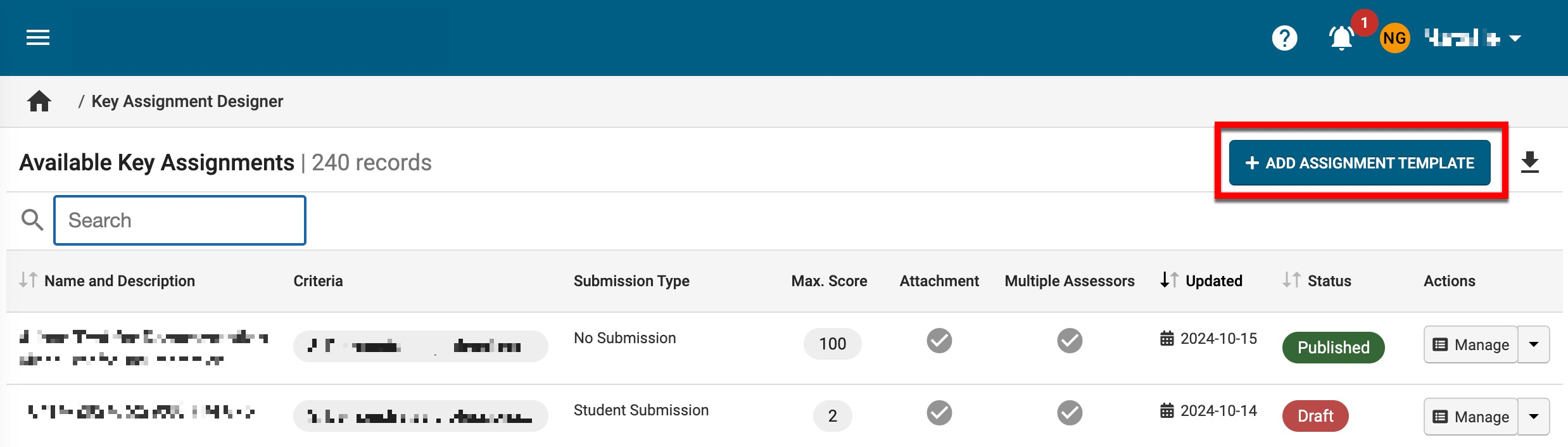Viewport: 1568px width, 447px height.
Task: Click the NG user avatar
Action: click(x=1394, y=39)
